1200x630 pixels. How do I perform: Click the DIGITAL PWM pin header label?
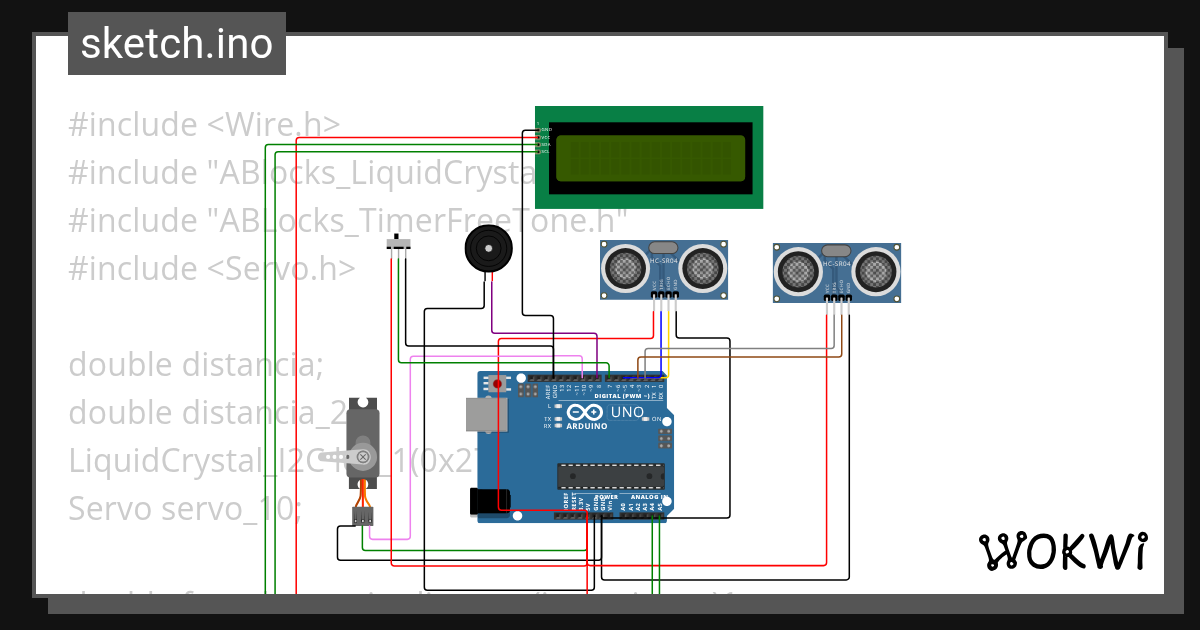[622, 395]
